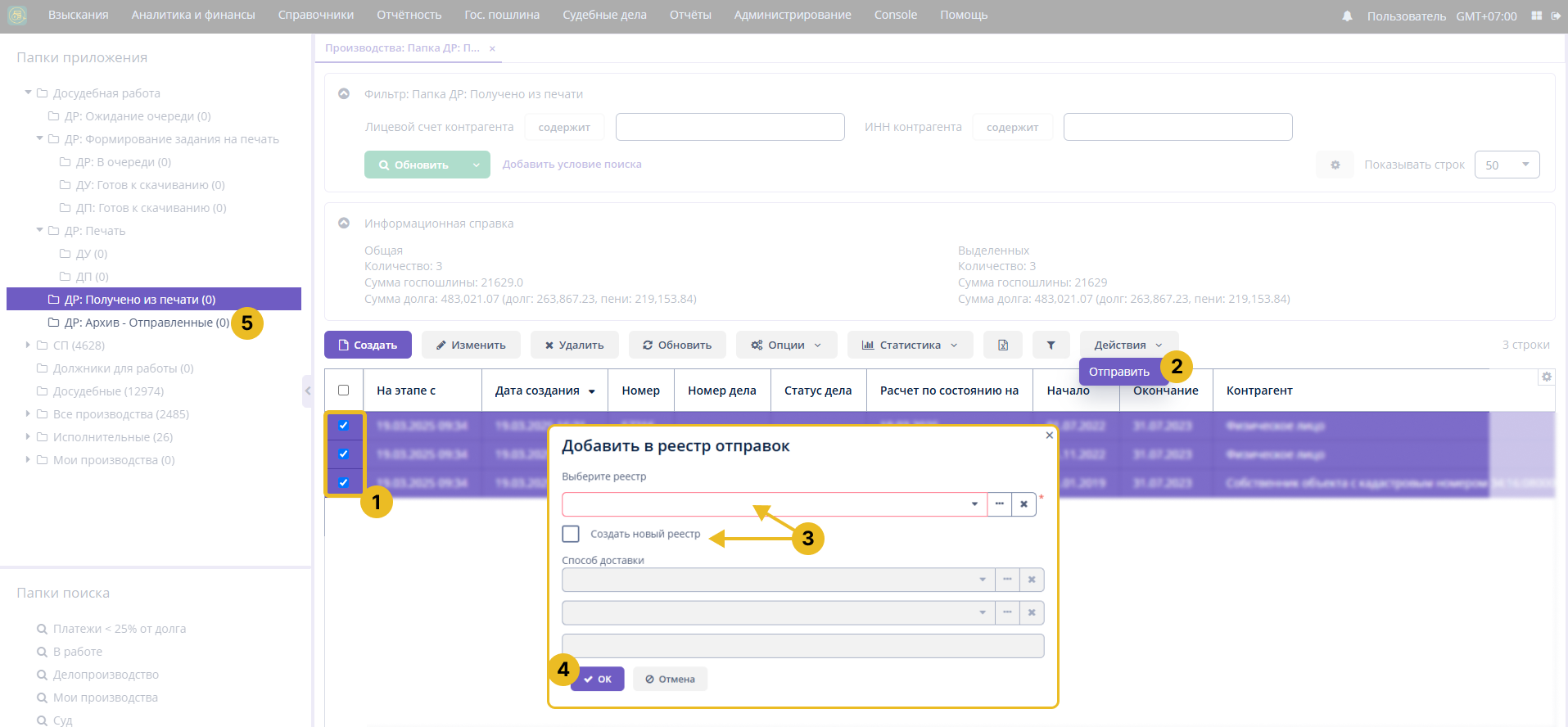Click the Excel export icon button
Screen dimensions: 1568x727
pos(1002,345)
